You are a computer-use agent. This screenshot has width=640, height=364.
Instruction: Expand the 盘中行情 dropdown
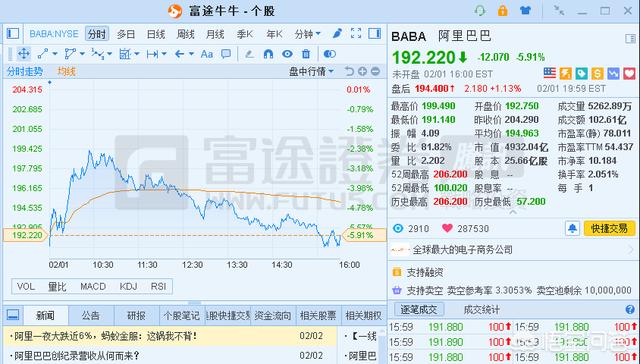(x=312, y=71)
